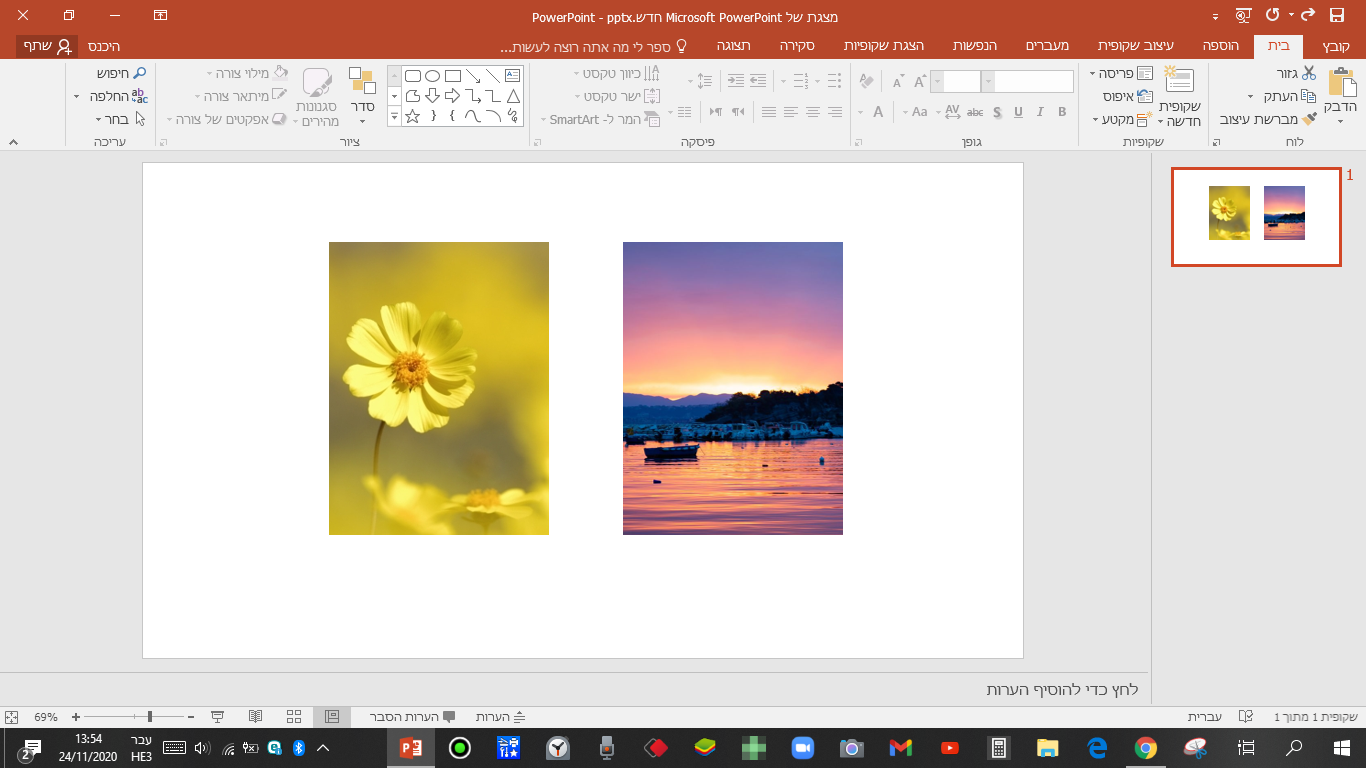
Task: Click the Notes (הערות הסבר) status bar button
Action: point(412,717)
